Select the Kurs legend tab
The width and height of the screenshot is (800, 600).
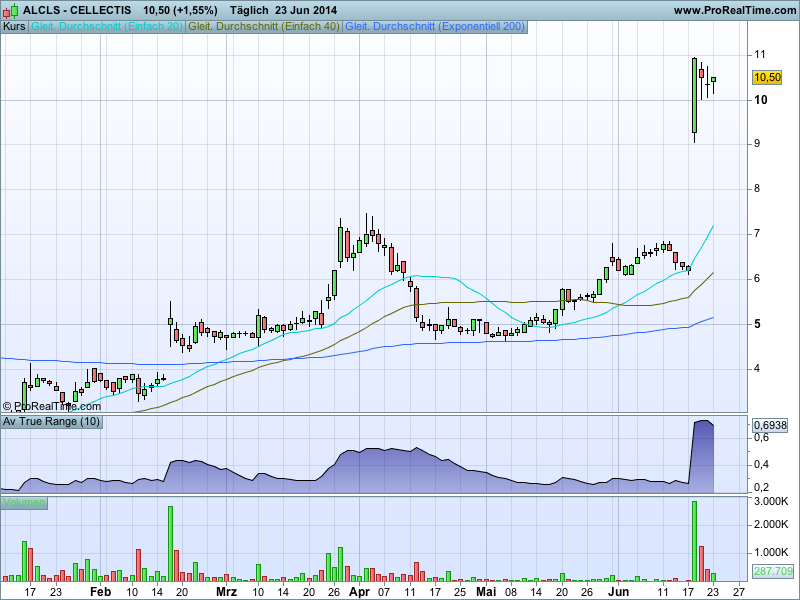tap(15, 27)
